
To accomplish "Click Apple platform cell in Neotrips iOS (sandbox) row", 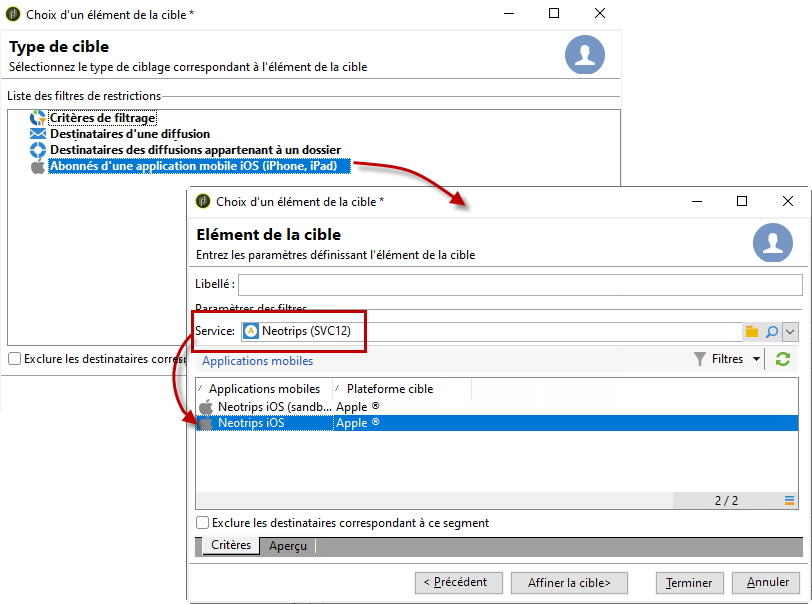I will (357, 407).
